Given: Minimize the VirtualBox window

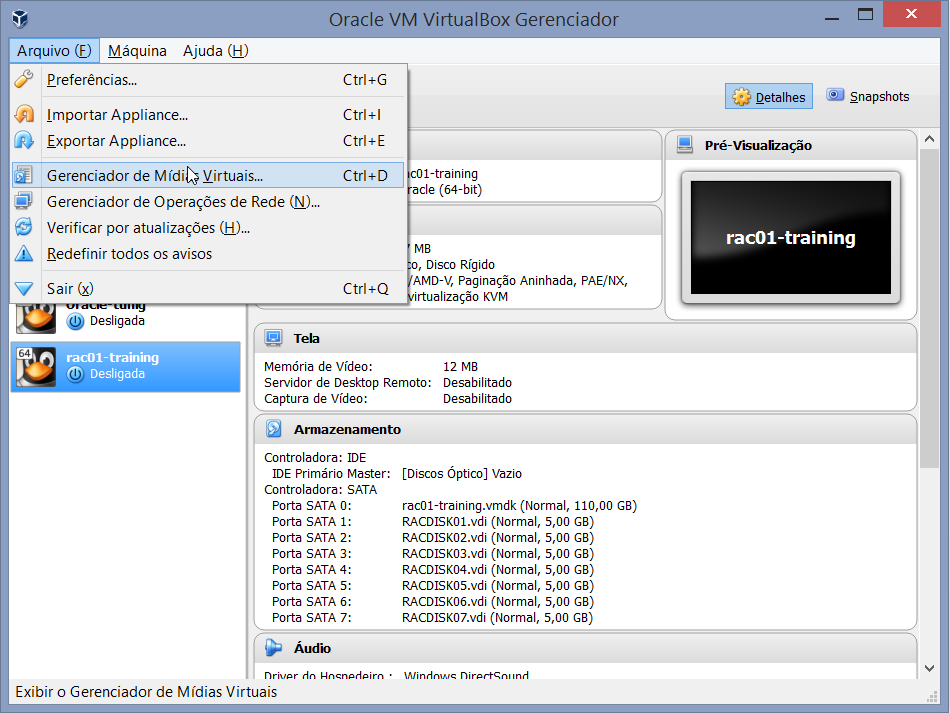Looking at the screenshot, I should point(832,16).
